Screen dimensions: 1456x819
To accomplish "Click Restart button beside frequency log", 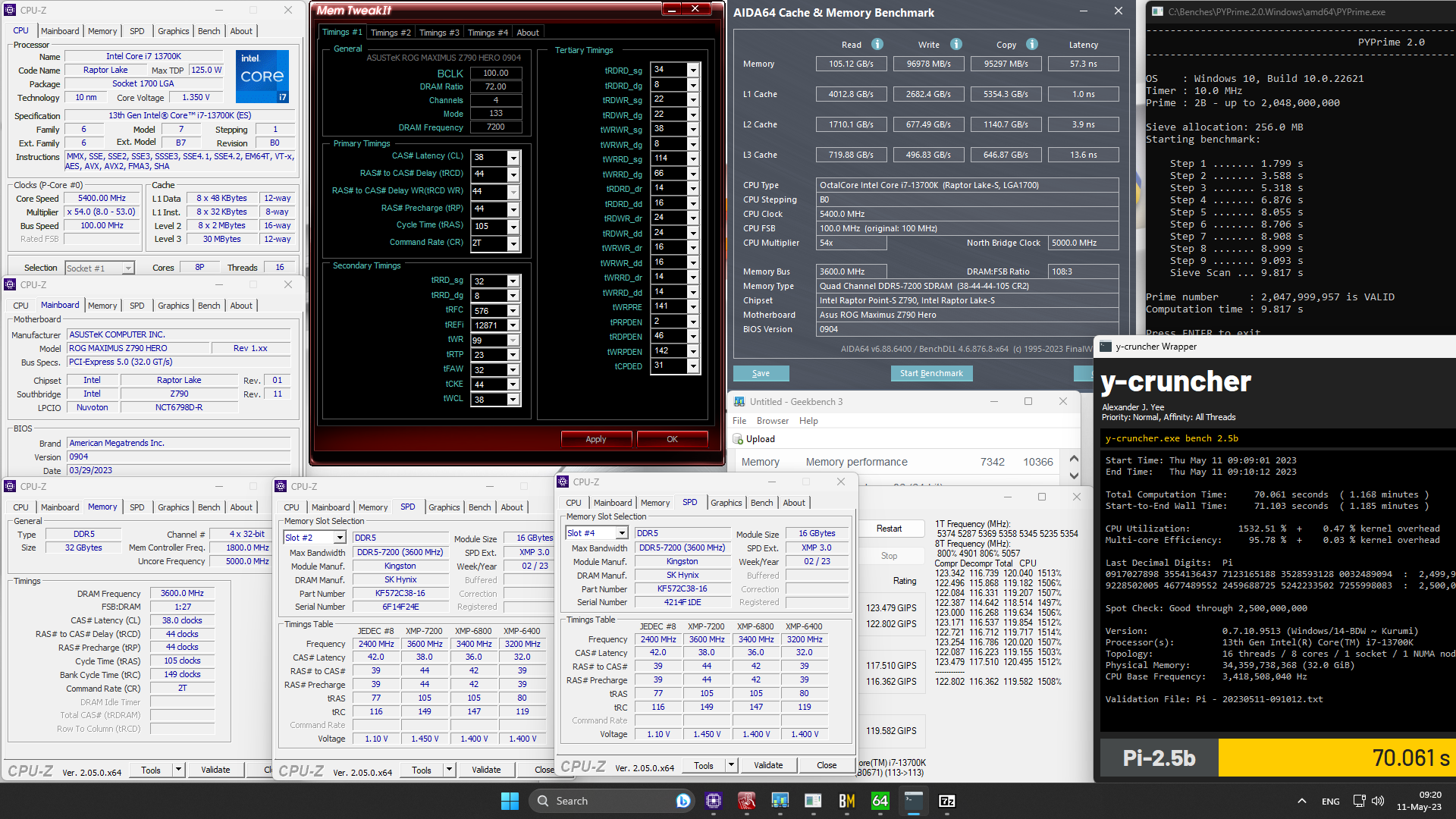I will pos(889,529).
